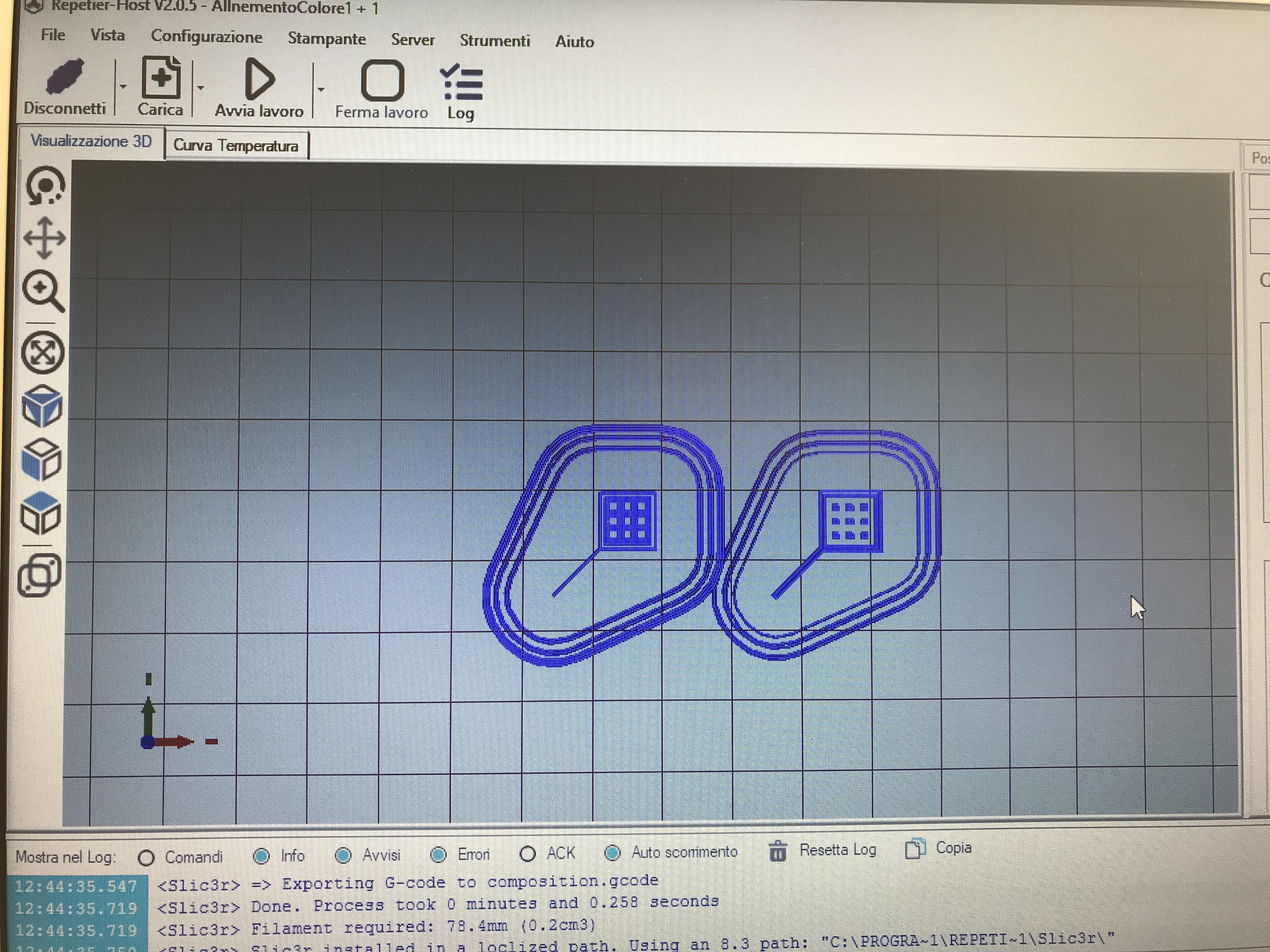Toggle the Log toolbar icon
This screenshot has width=1270, height=952.
[x=461, y=84]
